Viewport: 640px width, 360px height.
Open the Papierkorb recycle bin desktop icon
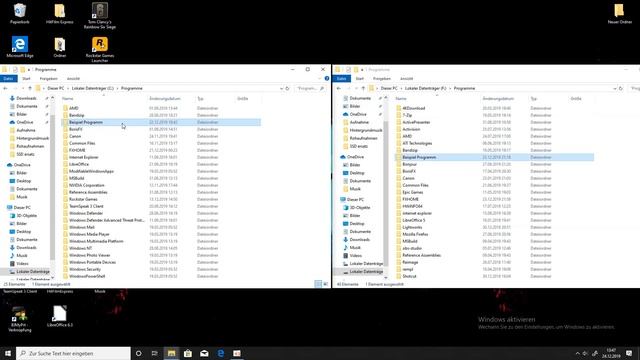(20, 13)
